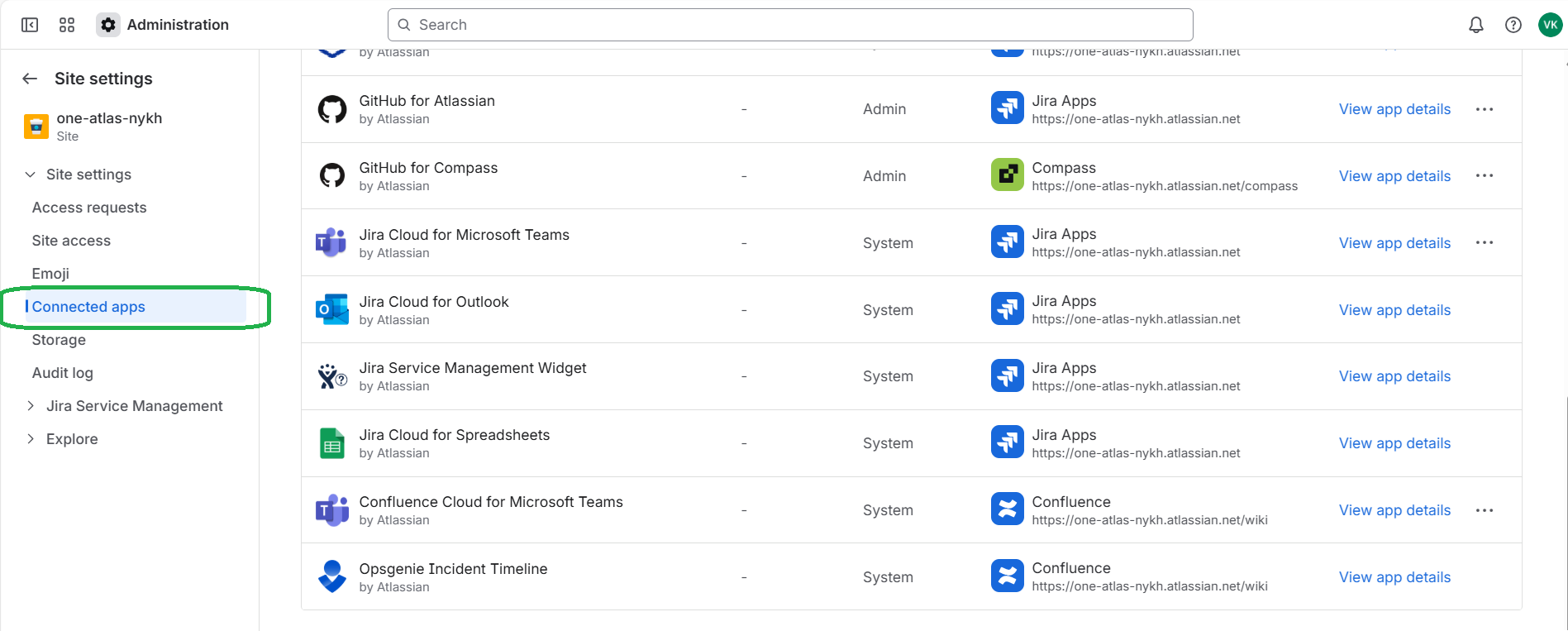Click the Compass product icon

tap(1008, 174)
